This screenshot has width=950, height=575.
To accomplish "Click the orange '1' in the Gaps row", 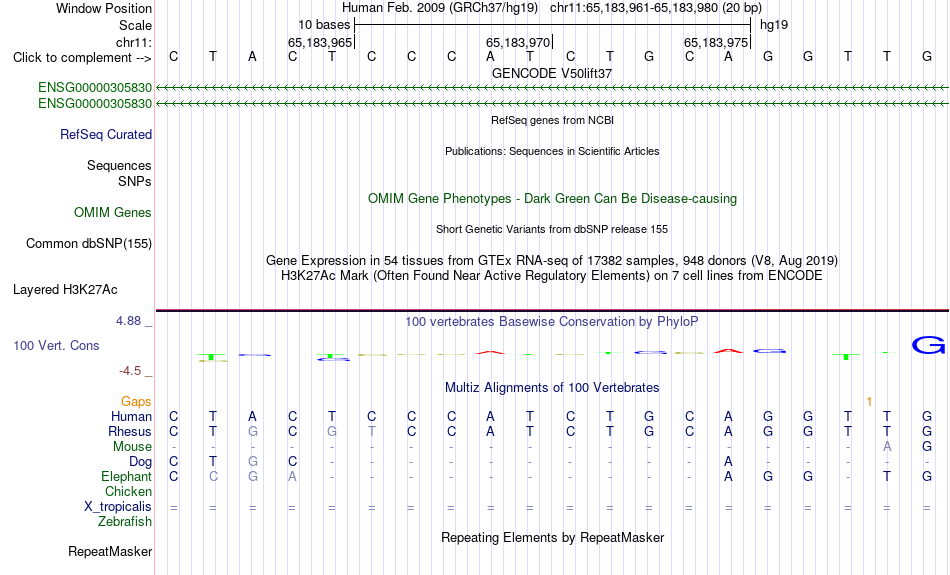I will click(869, 402).
